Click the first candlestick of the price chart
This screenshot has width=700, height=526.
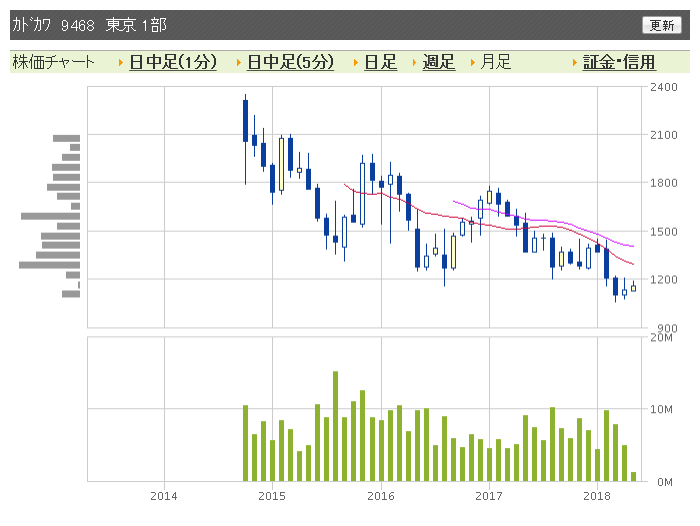(246, 139)
